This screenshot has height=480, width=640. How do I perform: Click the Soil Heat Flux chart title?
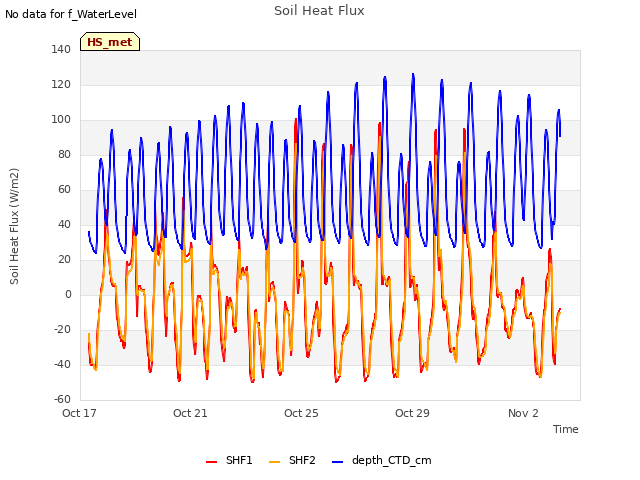(319, 11)
